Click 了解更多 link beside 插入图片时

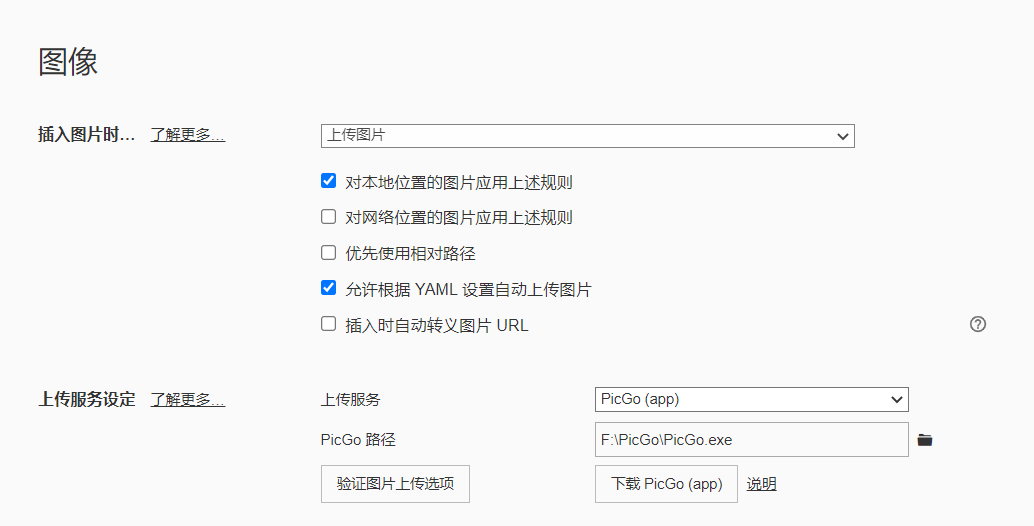(188, 135)
